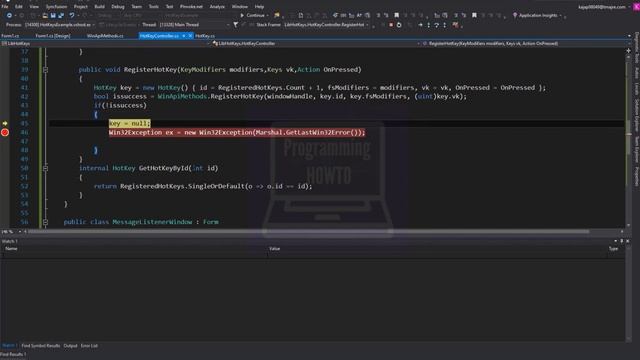
Task: Toggle auto-hide pin on Watch 1 panel
Action: point(622,241)
